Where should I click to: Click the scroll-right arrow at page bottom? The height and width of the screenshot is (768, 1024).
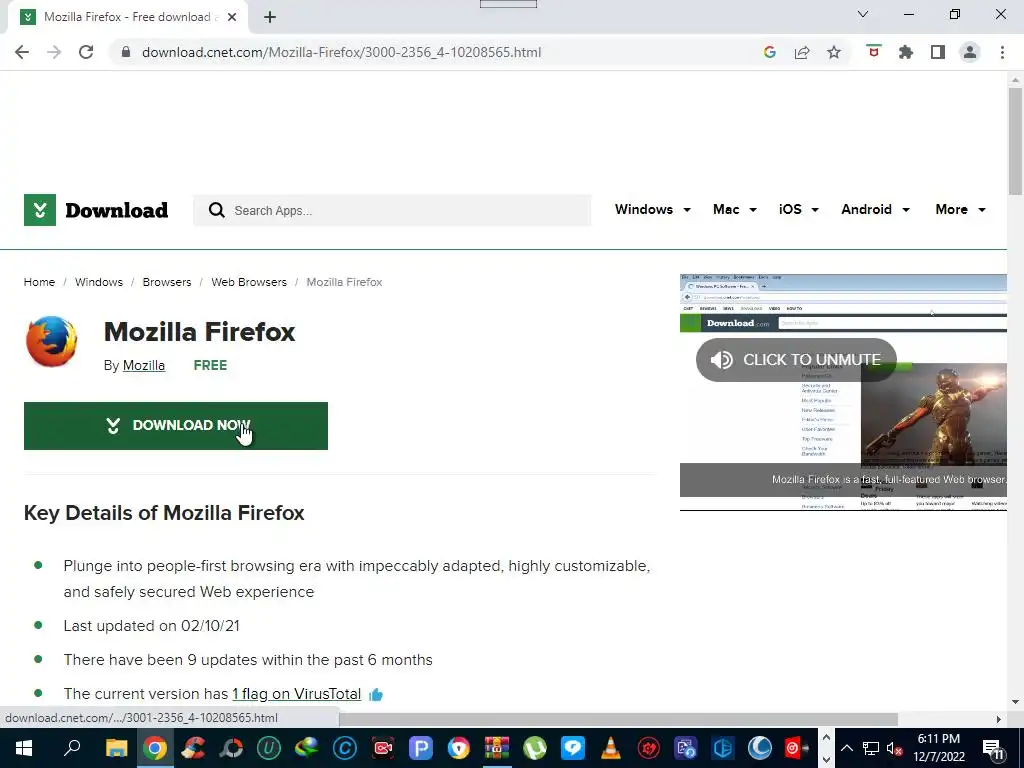pyautogui.click(x=999, y=719)
